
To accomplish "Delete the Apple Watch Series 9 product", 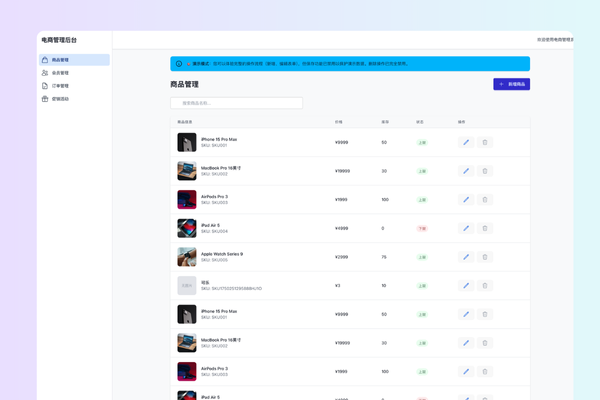I will pyautogui.click(x=485, y=257).
